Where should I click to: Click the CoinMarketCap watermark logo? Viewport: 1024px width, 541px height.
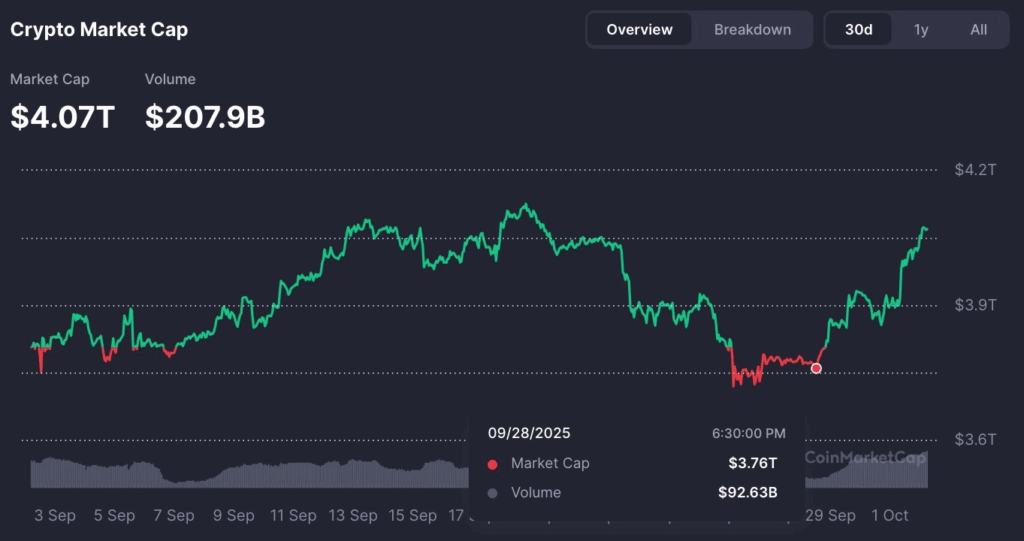864,458
